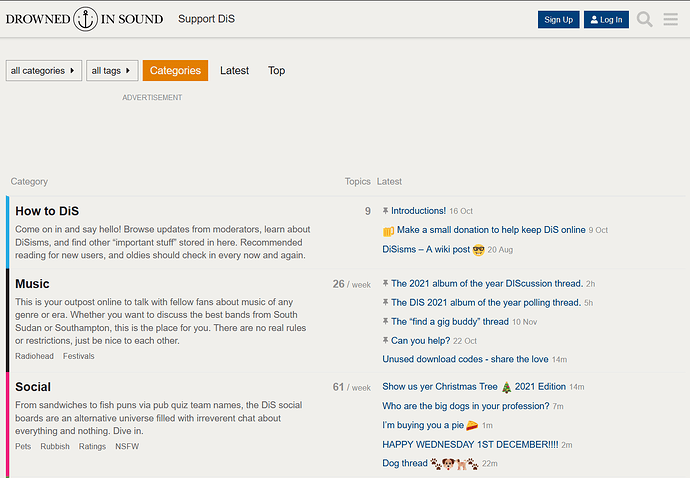The width and height of the screenshot is (690, 478).
Task: Open the hamburger menu icon
Action: click(671, 19)
